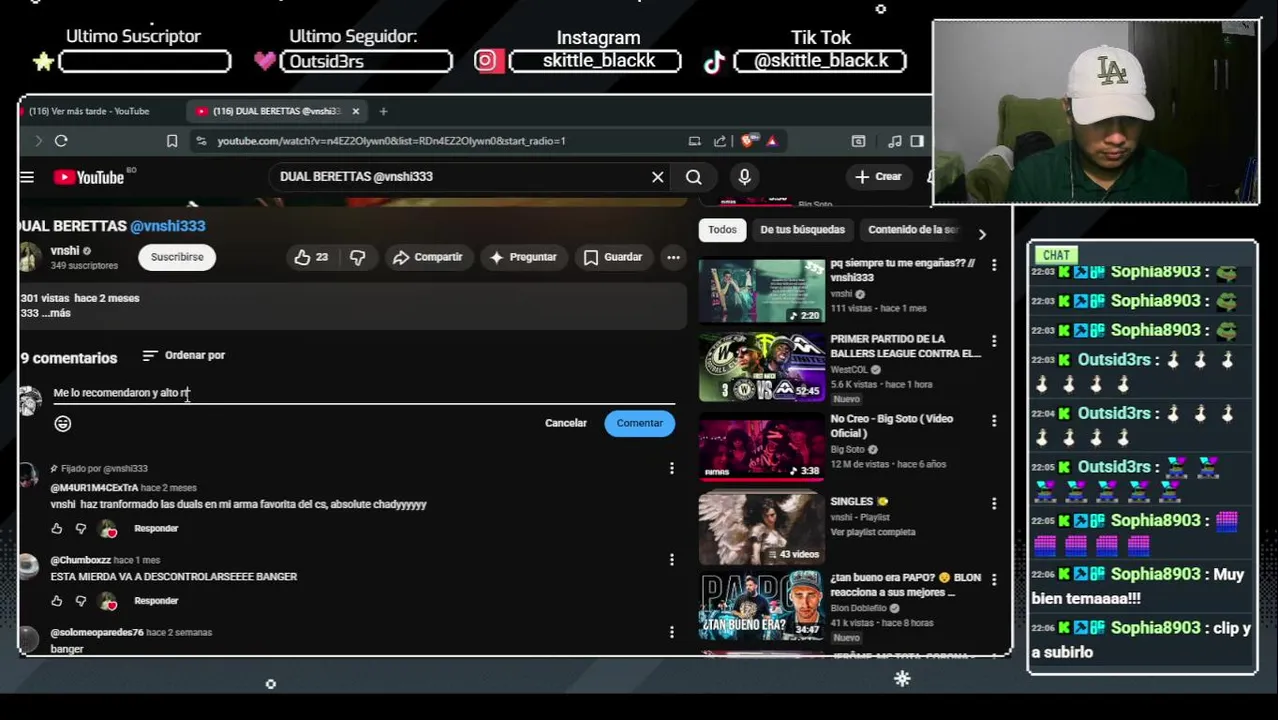This screenshot has width=1278, height=720.
Task: Open the No Creo - Big Soto thumbnail
Action: tap(762, 446)
